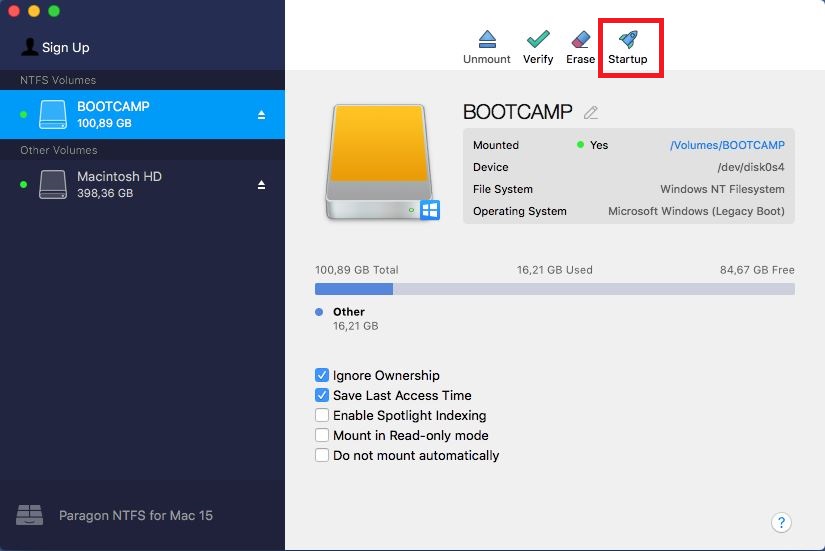Click the Other Volumes section header

click(x=142, y=150)
